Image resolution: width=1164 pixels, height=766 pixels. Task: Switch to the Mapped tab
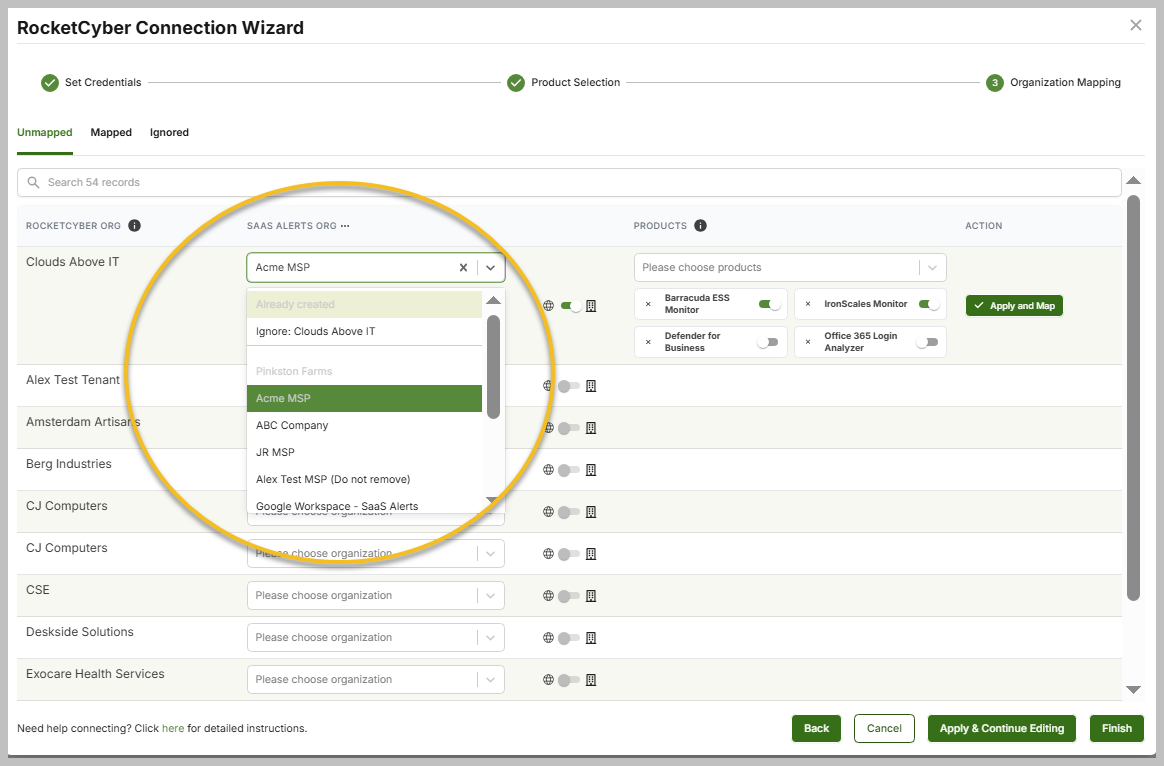tap(111, 132)
